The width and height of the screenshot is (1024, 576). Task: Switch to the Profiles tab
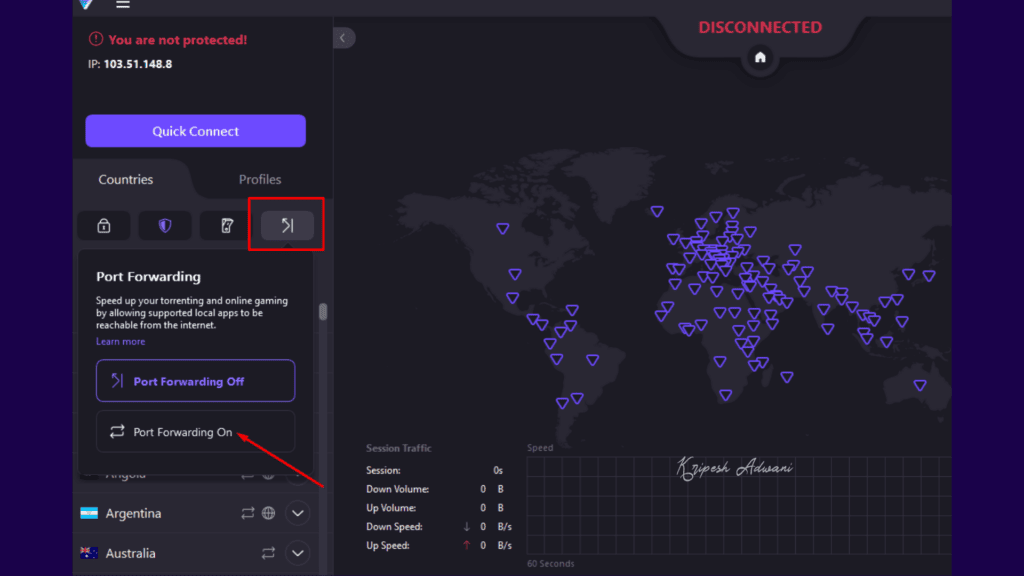tap(259, 179)
